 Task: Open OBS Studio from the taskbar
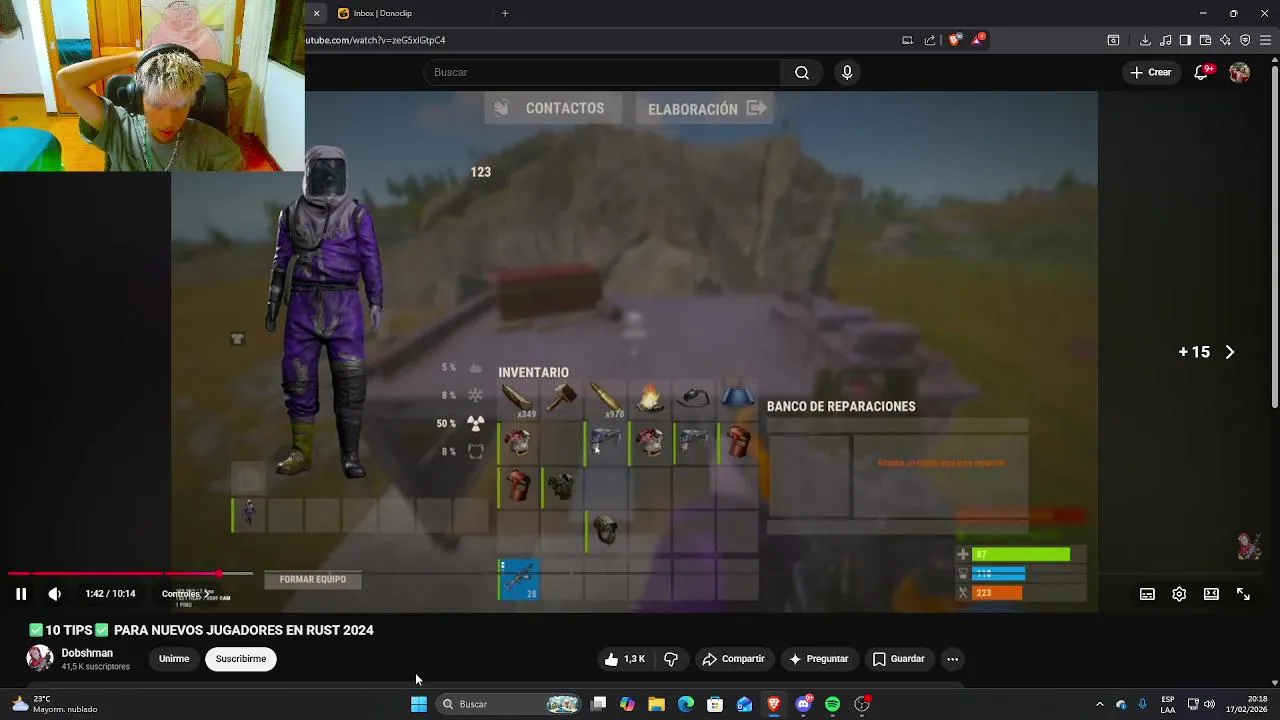862,704
